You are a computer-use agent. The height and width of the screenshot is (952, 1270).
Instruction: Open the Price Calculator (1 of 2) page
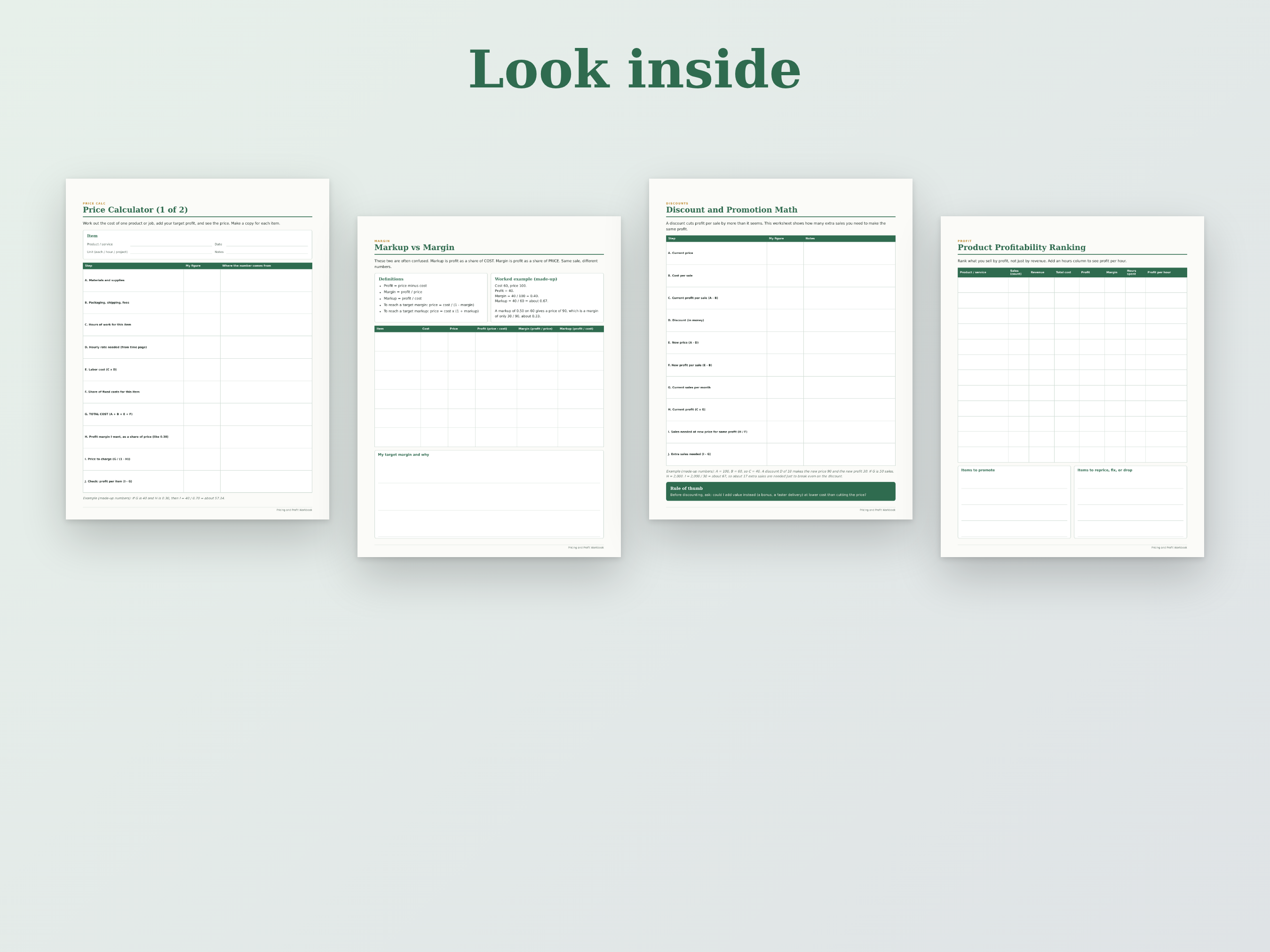[x=198, y=349]
